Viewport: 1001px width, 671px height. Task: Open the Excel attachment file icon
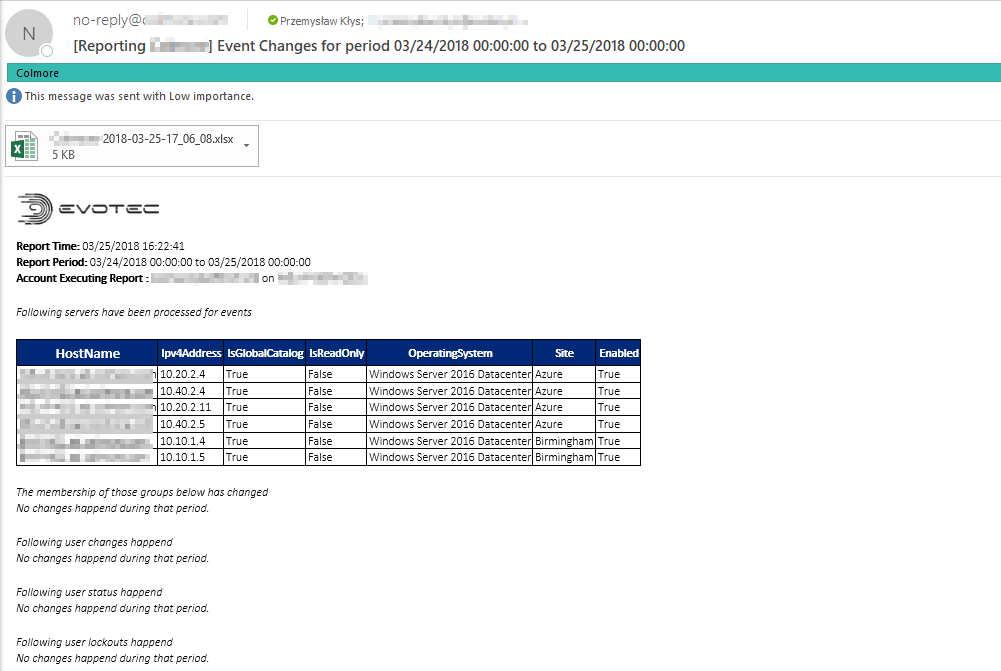(24, 146)
